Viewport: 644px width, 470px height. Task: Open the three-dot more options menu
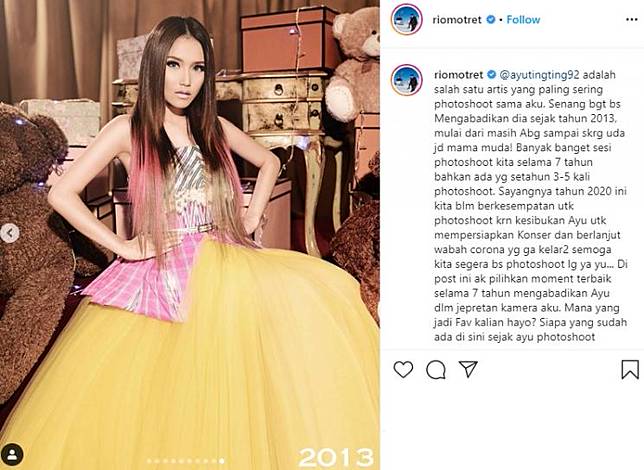coord(632,20)
